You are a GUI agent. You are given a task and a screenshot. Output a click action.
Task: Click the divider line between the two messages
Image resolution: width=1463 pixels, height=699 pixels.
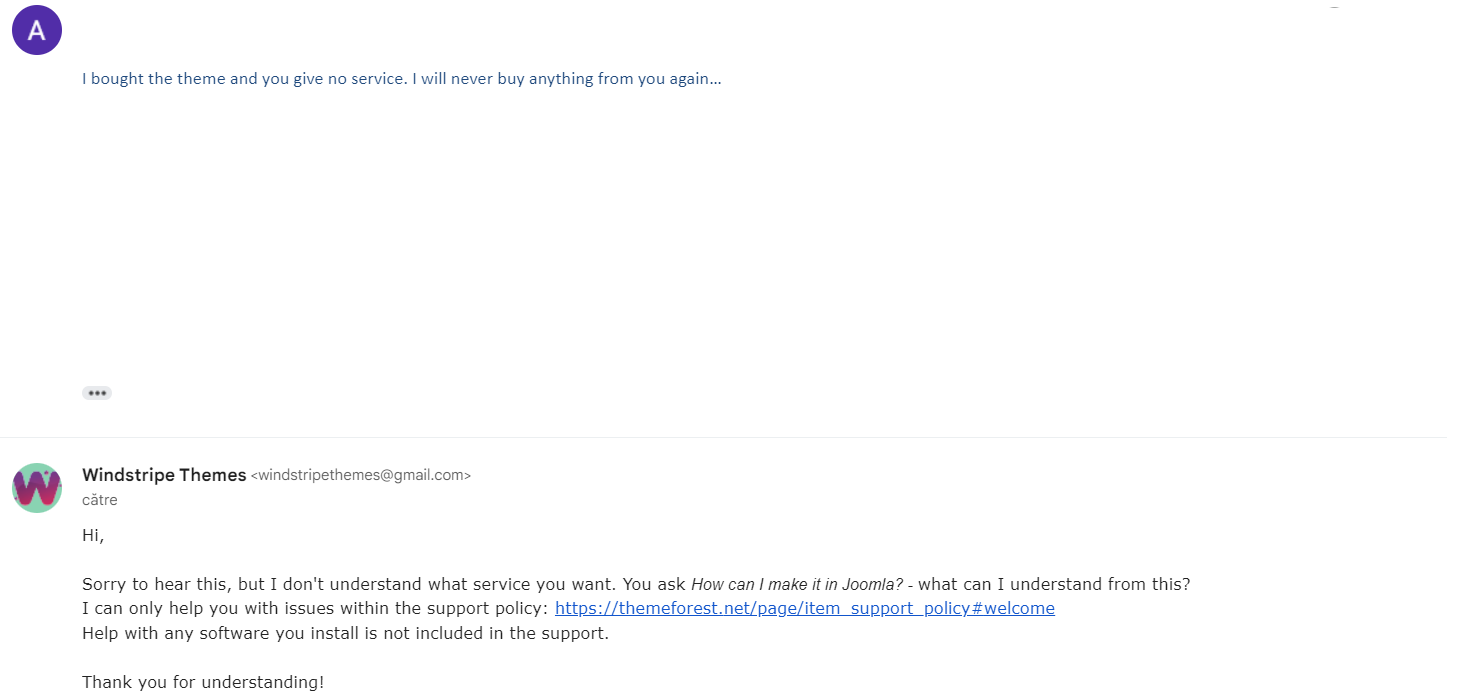pos(724,437)
